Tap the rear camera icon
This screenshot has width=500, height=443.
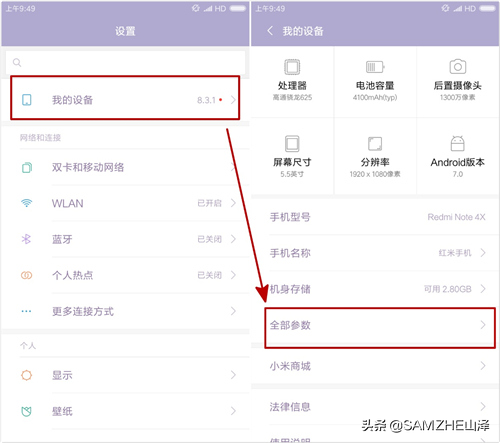[x=458, y=66]
